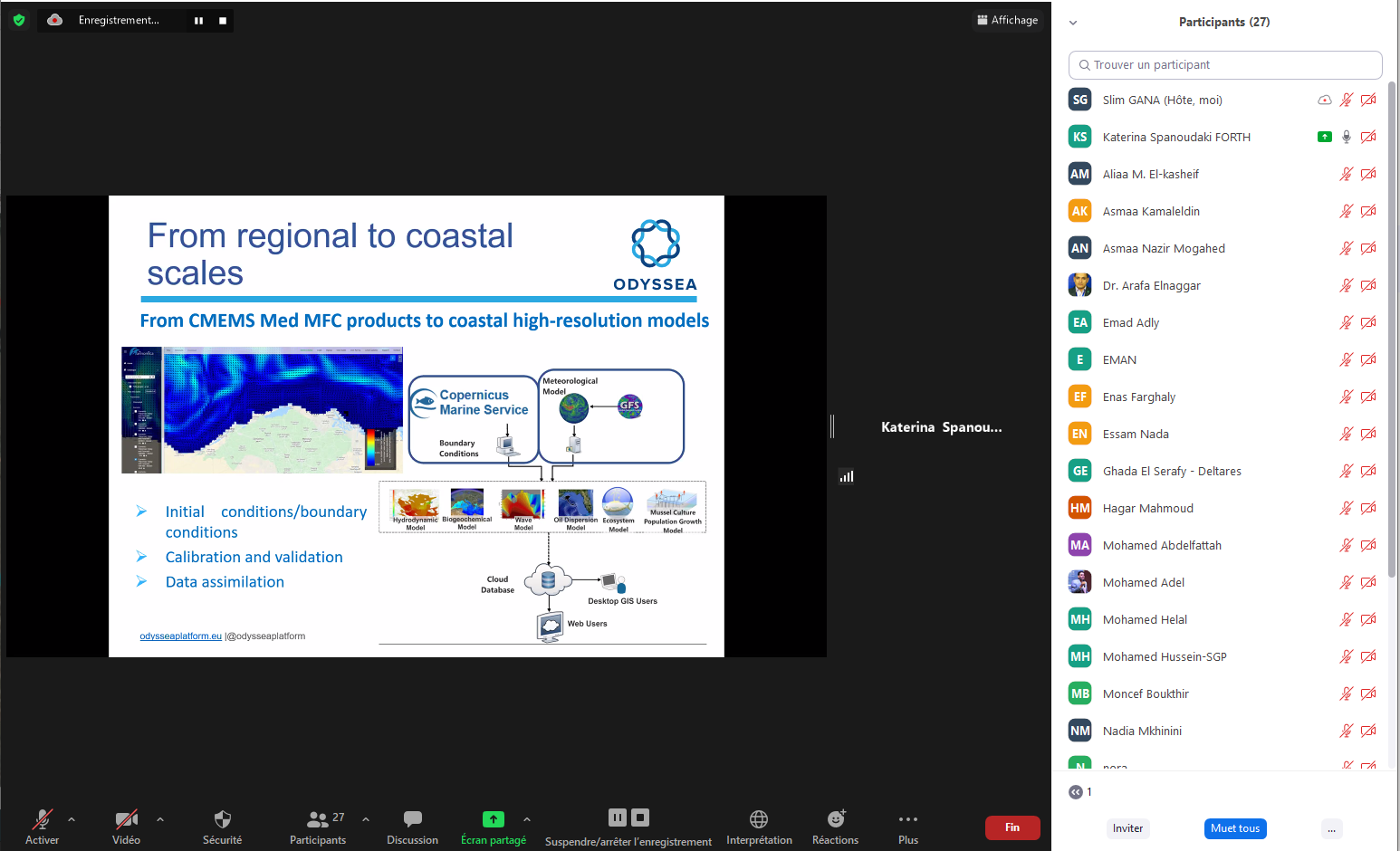Image resolution: width=1400 pixels, height=851 pixels.
Task: Toggle Mohamed Adel microphone icon
Action: (x=1347, y=582)
